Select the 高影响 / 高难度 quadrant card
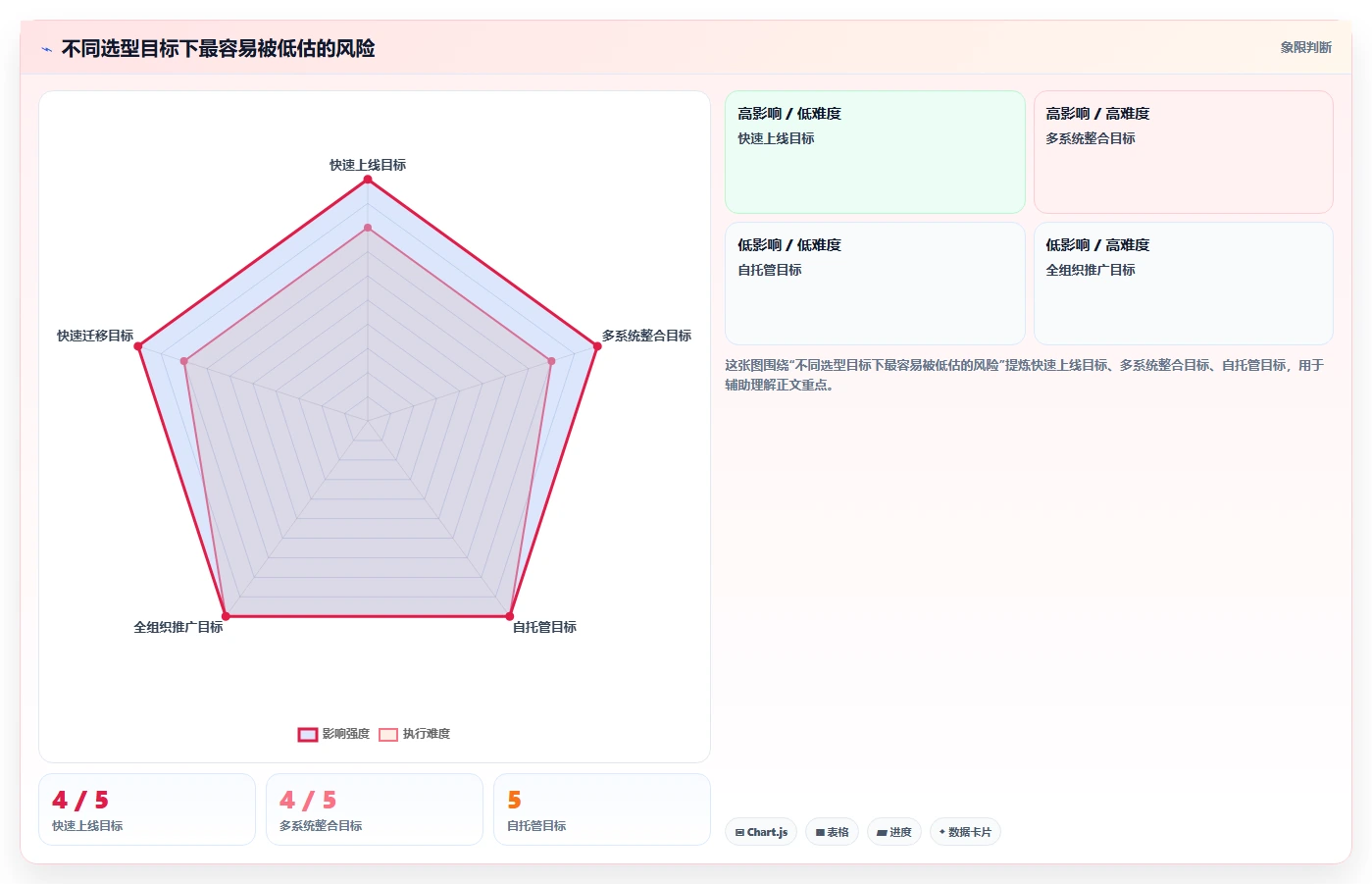The width and height of the screenshot is (1372, 884). (1183, 152)
